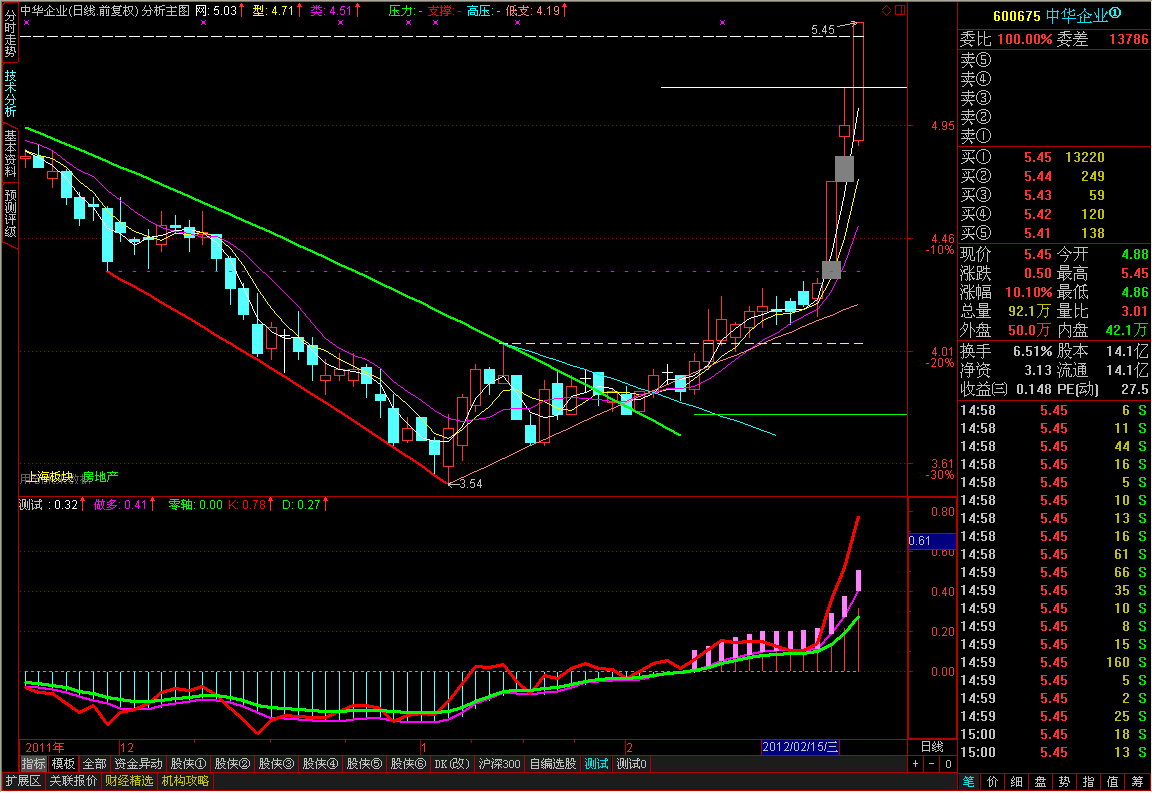Switch to the 股侠③ tab

[x=276, y=764]
